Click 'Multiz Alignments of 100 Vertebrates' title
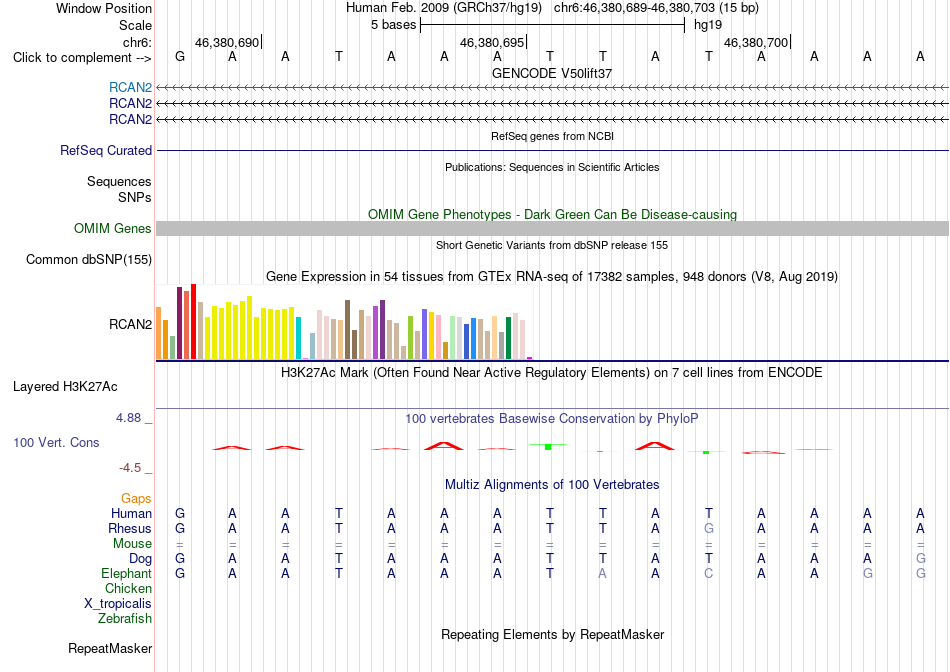The width and height of the screenshot is (950, 672). [552, 485]
